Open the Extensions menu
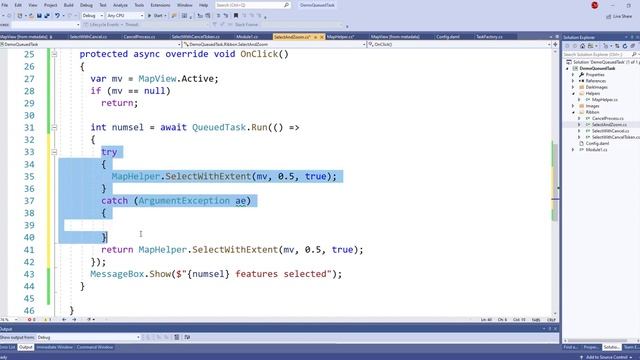The width and height of the screenshot is (640, 360). (160, 5)
